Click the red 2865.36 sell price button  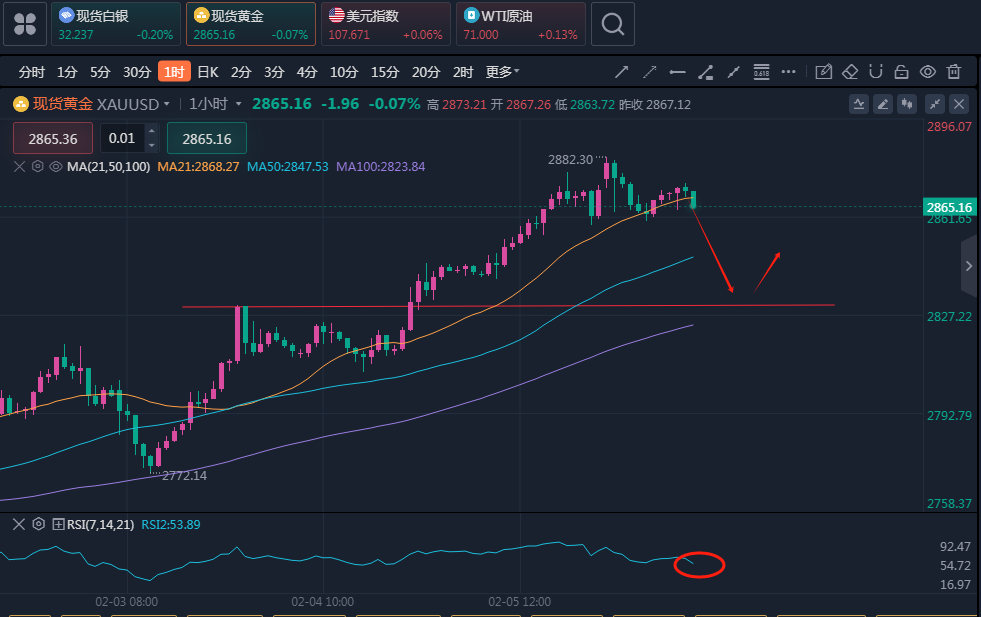[x=53, y=139]
